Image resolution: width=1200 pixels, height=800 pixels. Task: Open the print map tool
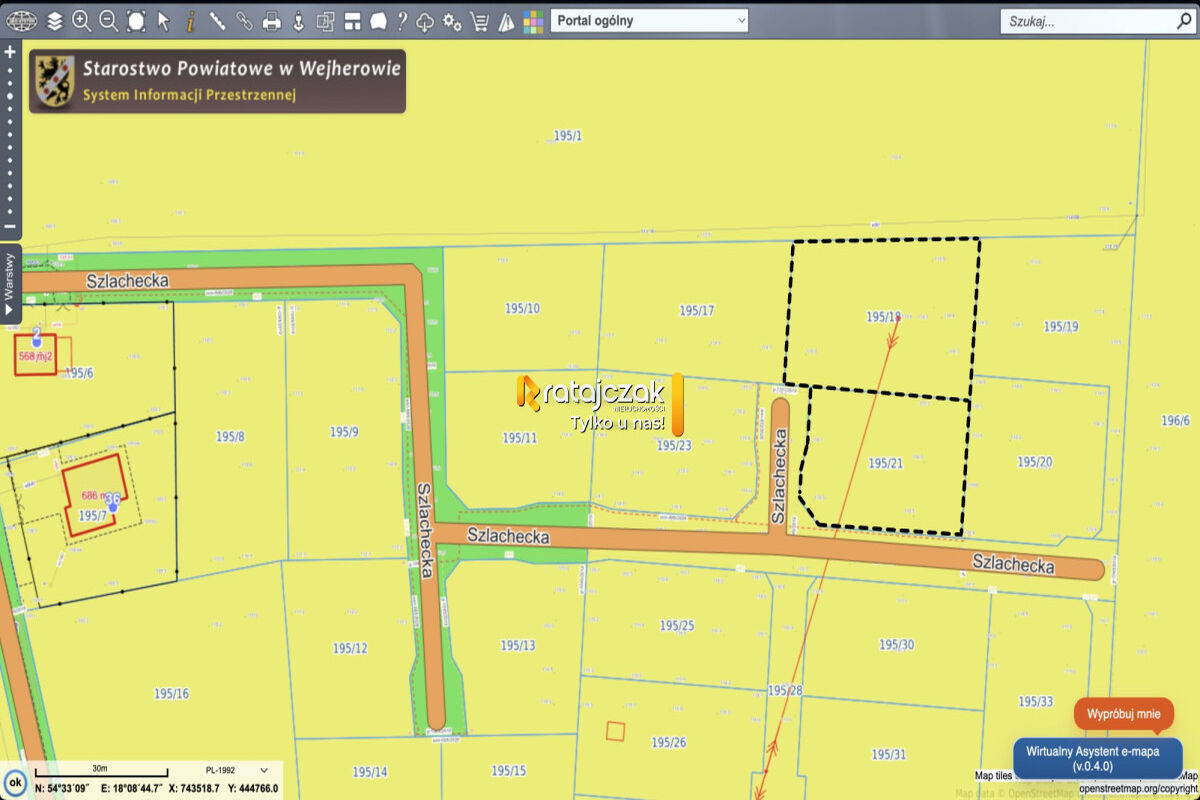pos(271,20)
